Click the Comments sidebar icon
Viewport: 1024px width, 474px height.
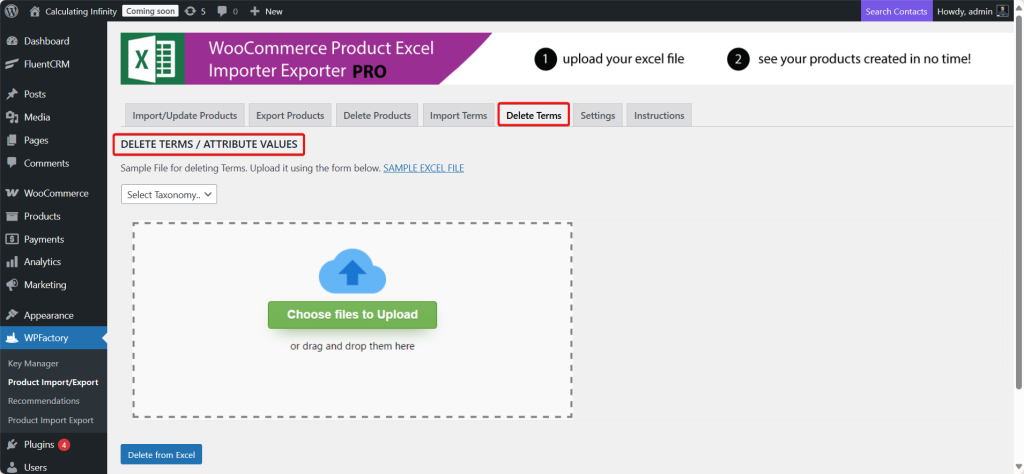(x=12, y=163)
